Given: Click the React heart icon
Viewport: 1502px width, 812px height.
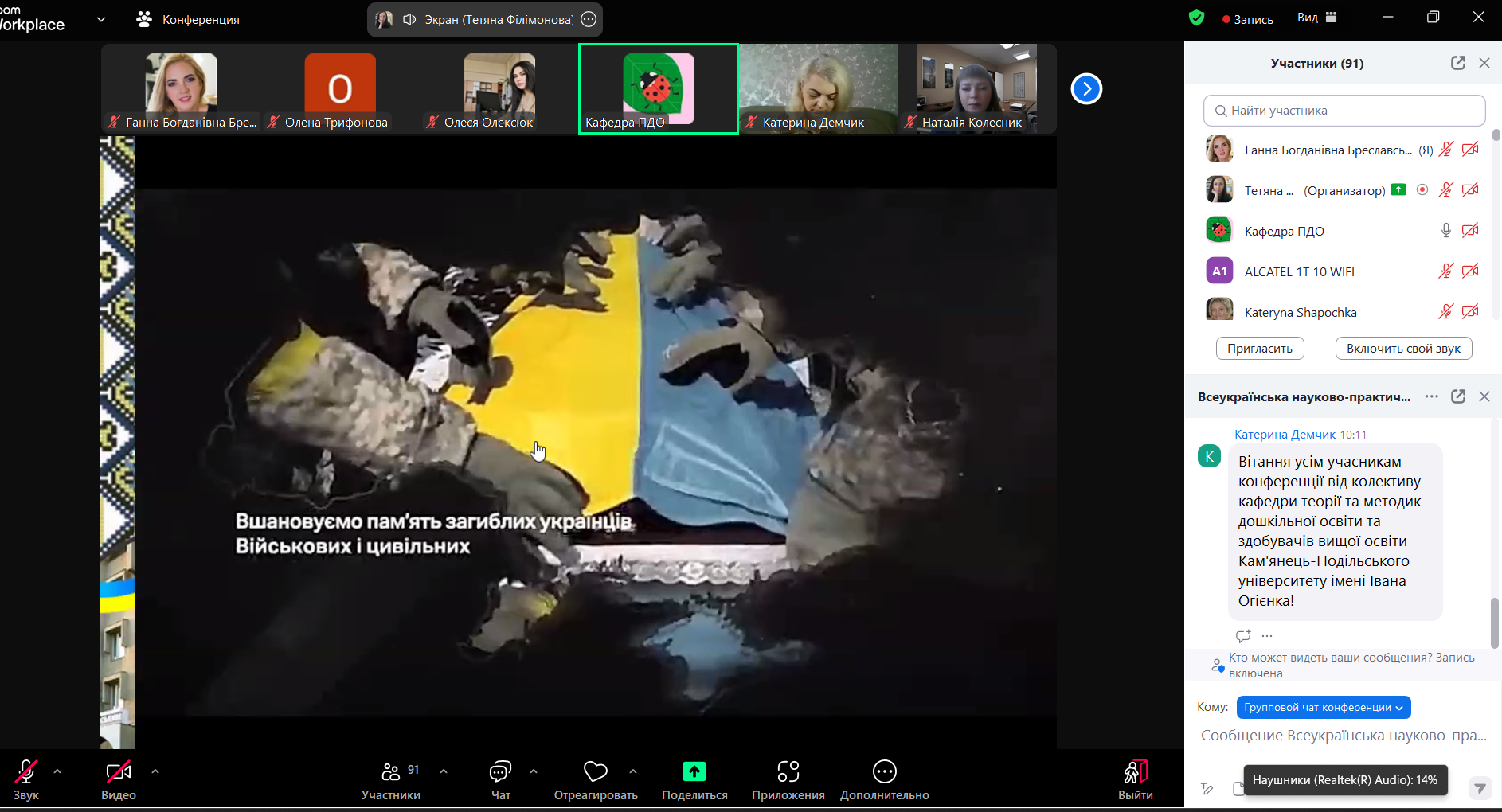Looking at the screenshot, I should click(x=595, y=771).
